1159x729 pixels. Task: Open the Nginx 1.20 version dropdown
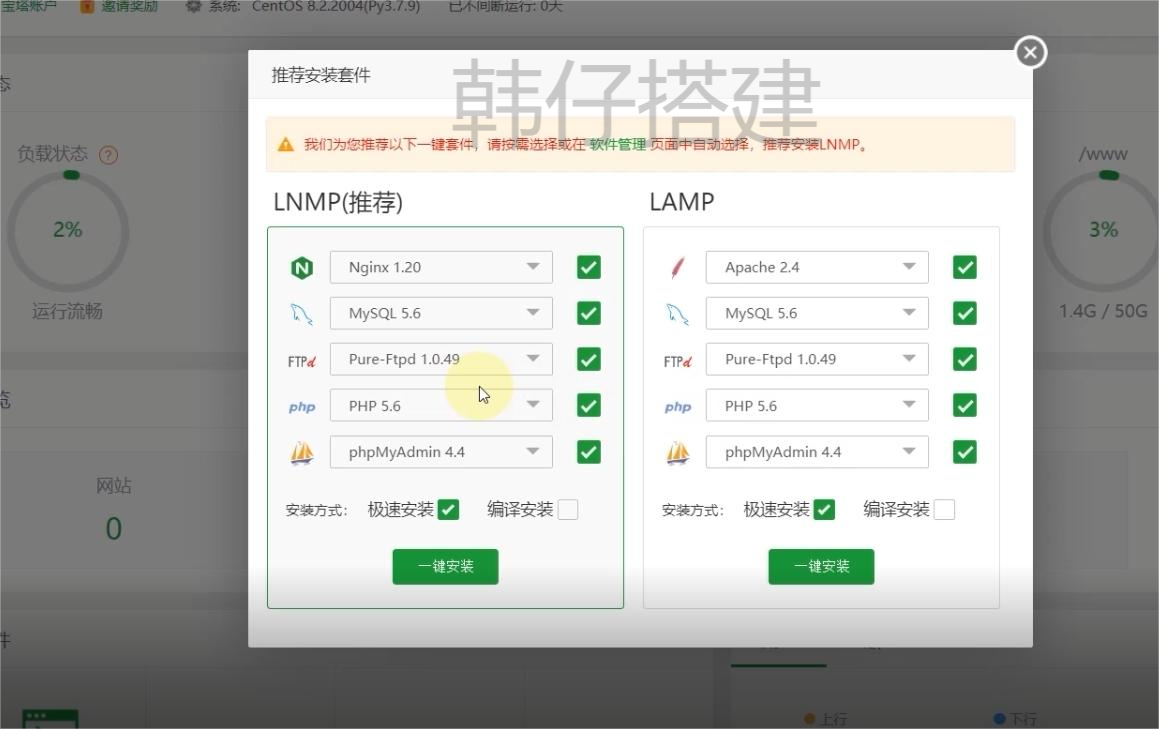coord(441,267)
